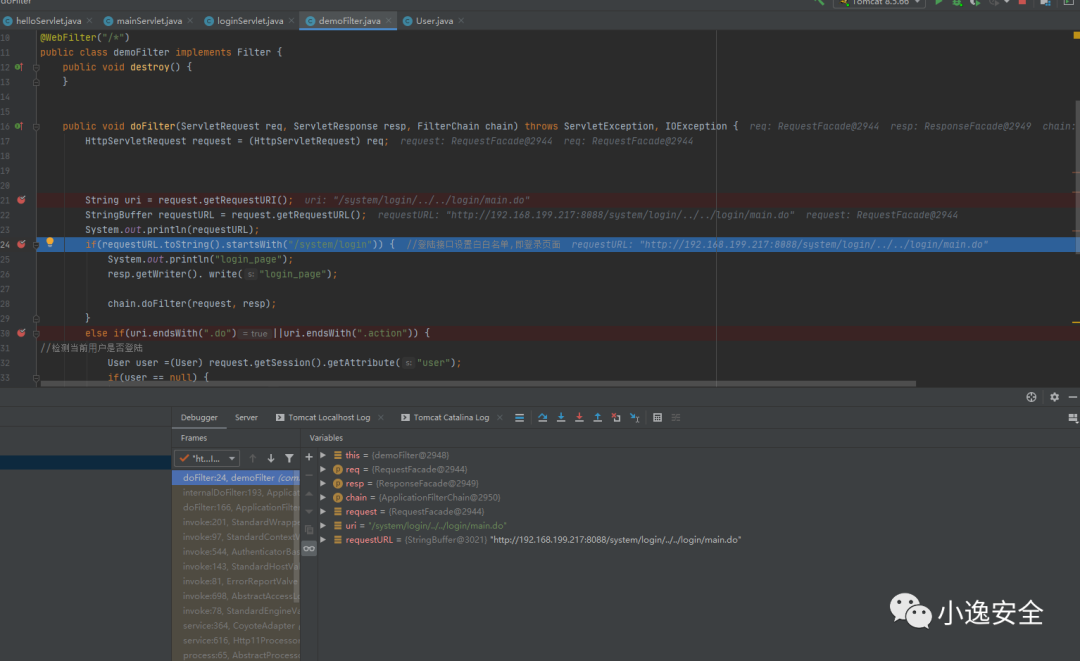Open the thread selector dropdown in Frames

207,458
